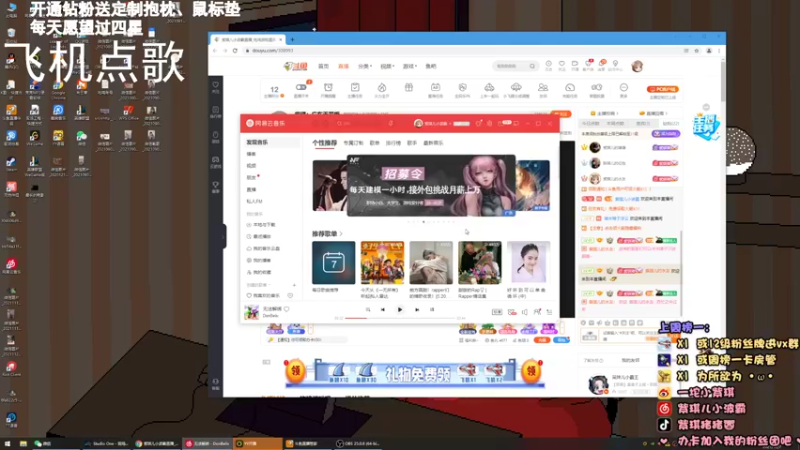The image size is (800, 450).
Task: Click voice recognition microphone icon in NetEase header
Action: (x=390, y=123)
